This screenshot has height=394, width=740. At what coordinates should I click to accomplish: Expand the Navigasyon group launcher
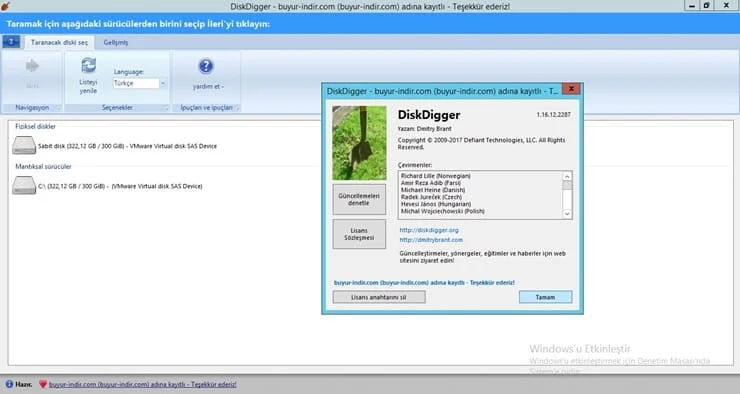click(58, 108)
